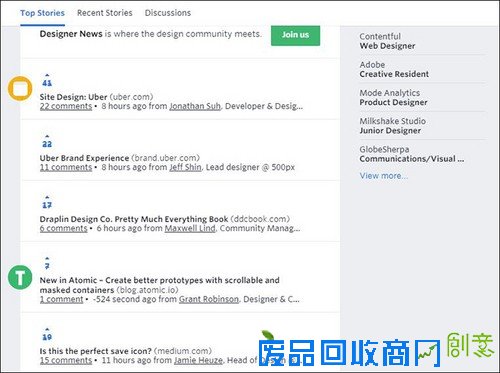
Task: Open Milkshake Studio Junior Designer job listing
Action: pos(393,126)
